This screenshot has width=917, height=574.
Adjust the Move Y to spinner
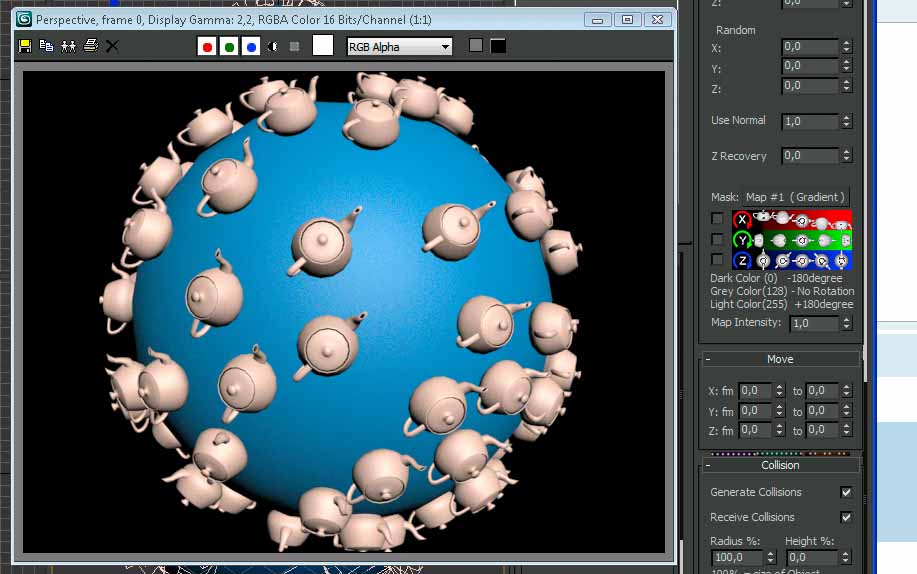tap(846, 411)
